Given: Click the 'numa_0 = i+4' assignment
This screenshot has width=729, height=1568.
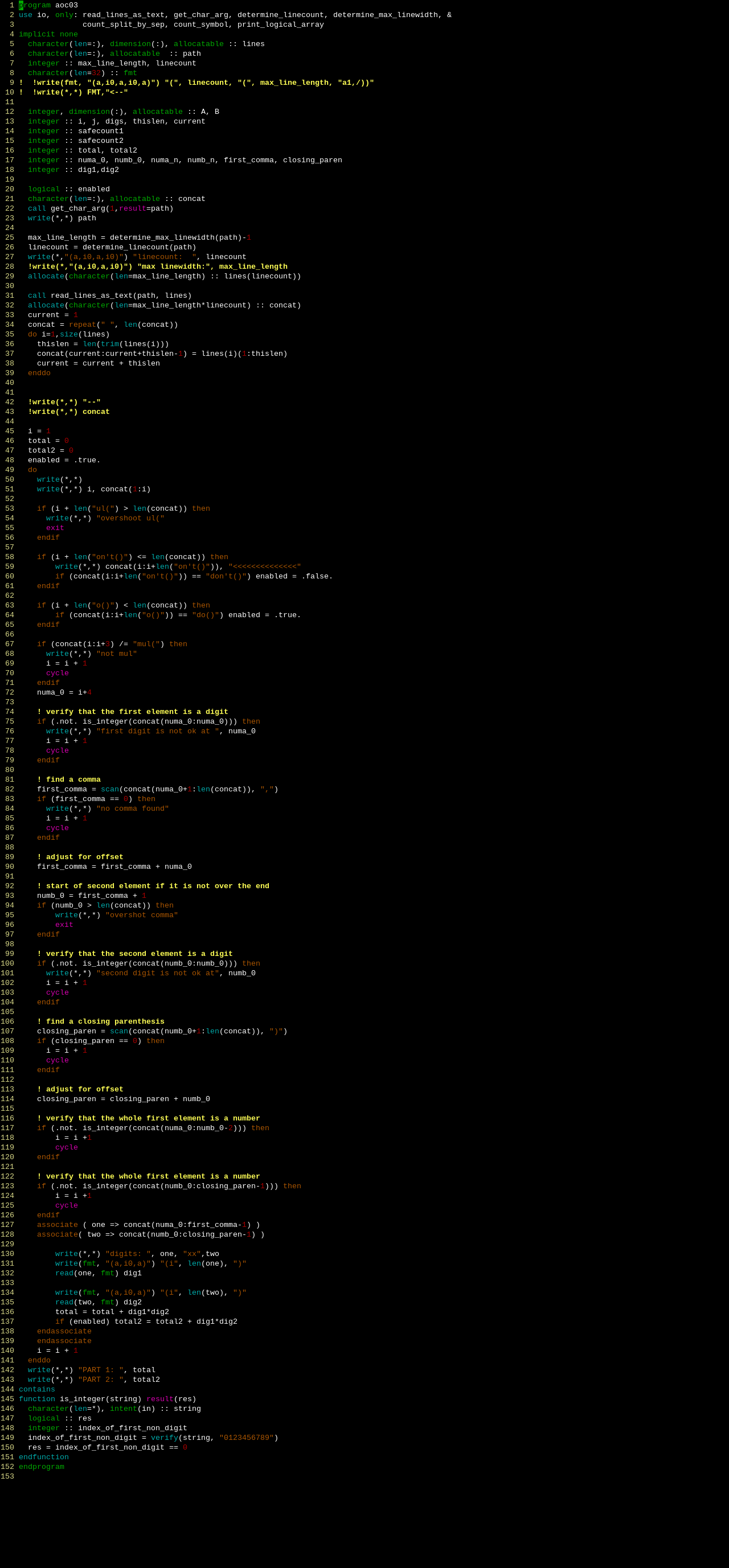Looking at the screenshot, I should pos(64,693).
